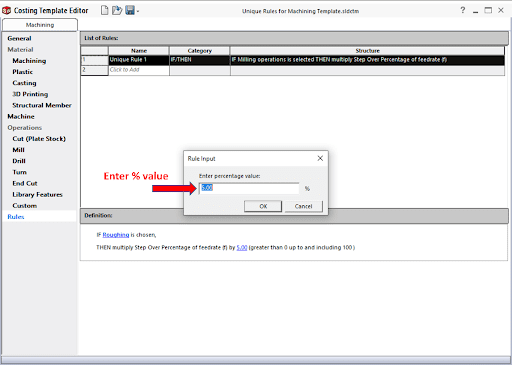This screenshot has height=365, width=512.
Task: Select Material in the sidebar
Action: [20, 49]
